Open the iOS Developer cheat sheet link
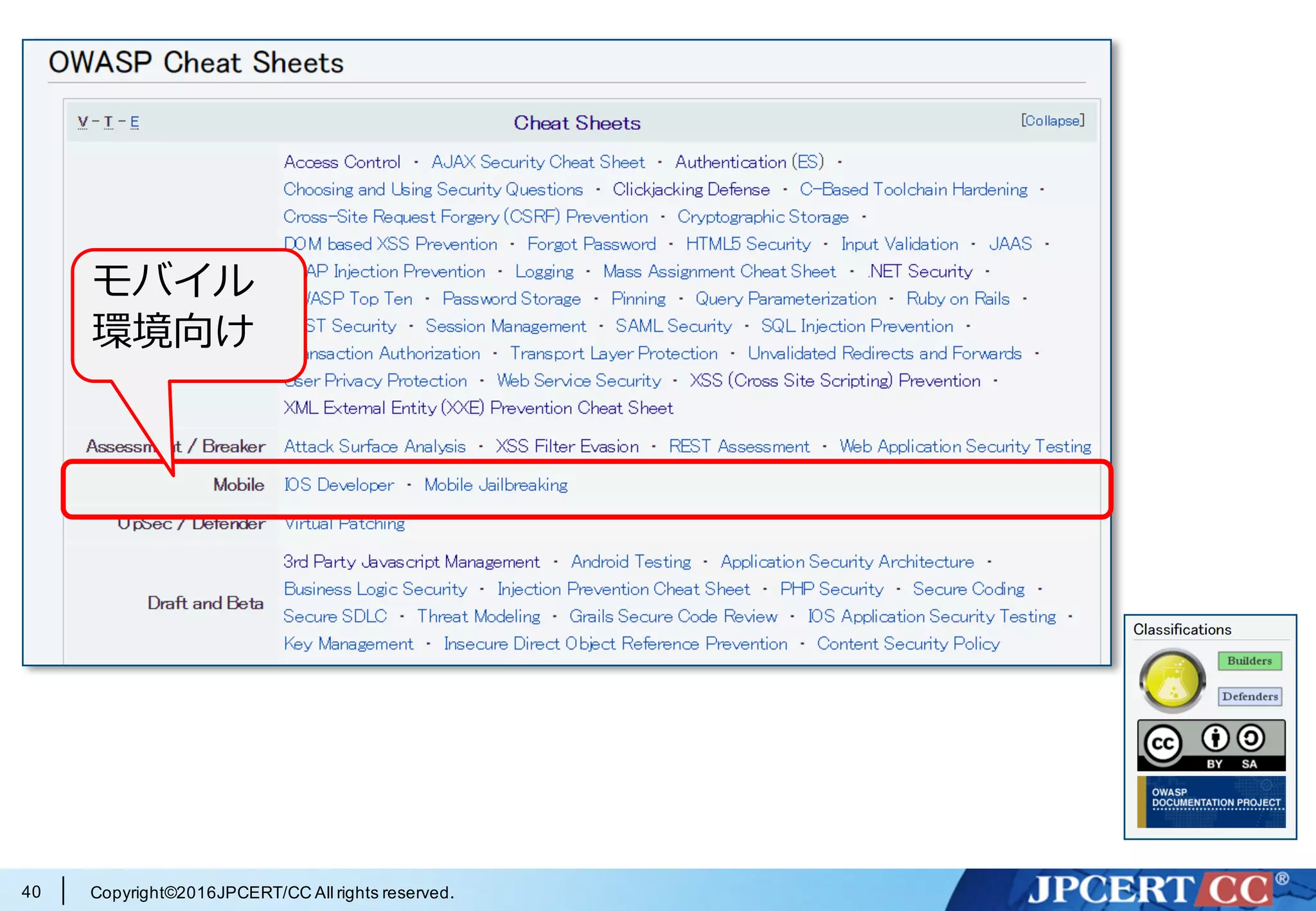This screenshot has height=911, width=1316. (x=339, y=485)
